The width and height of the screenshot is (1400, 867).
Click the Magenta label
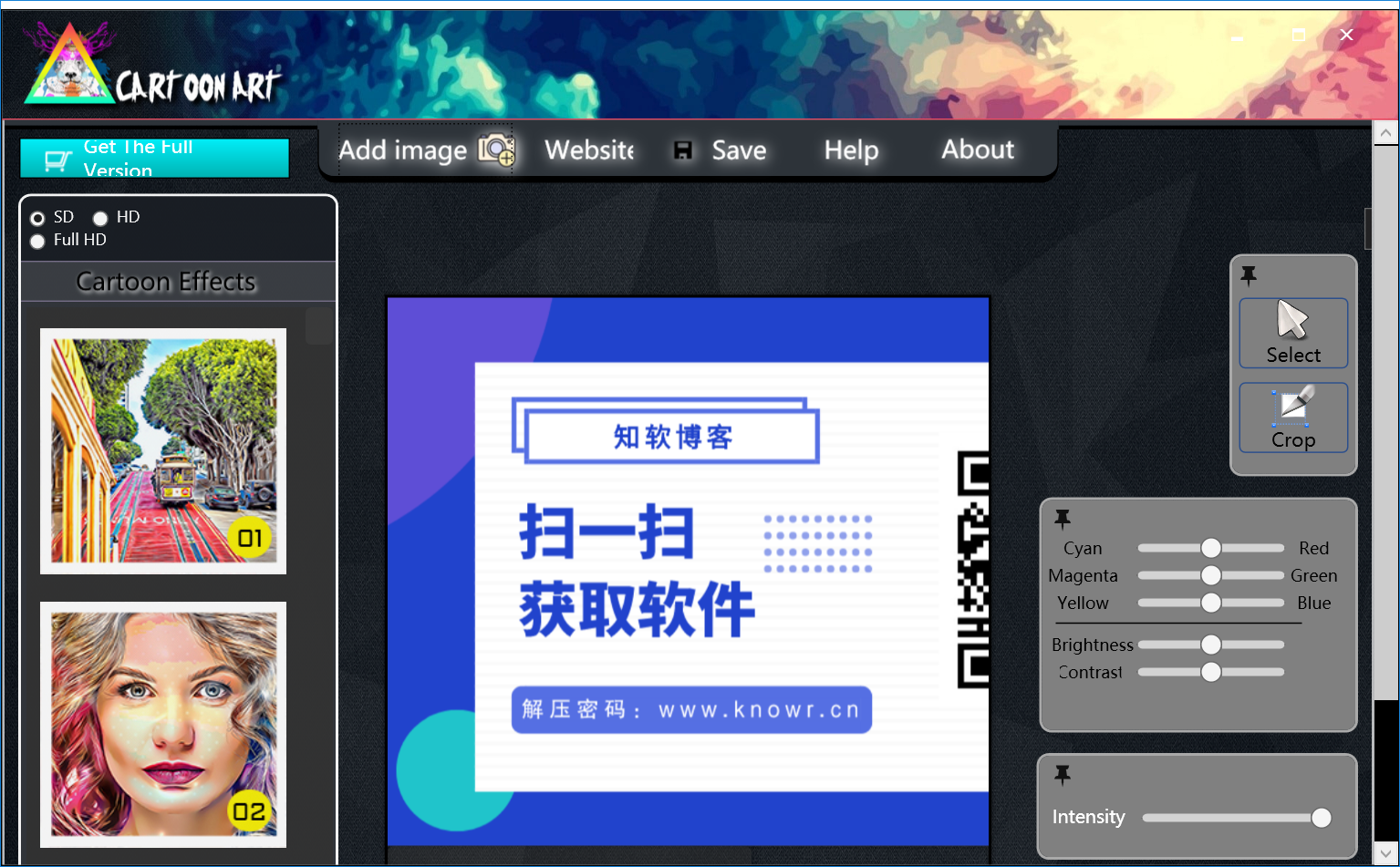pyautogui.click(x=1083, y=575)
